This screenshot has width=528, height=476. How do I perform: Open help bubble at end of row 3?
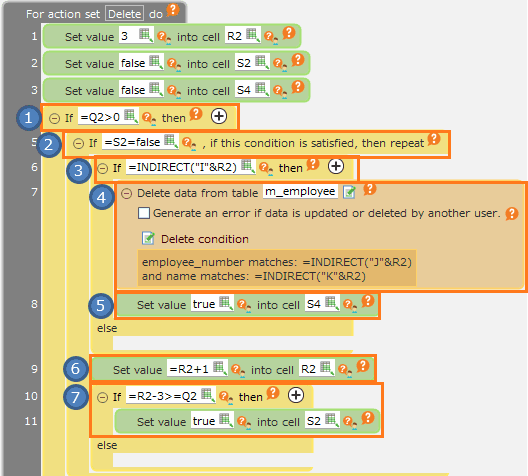click(x=298, y=87)
